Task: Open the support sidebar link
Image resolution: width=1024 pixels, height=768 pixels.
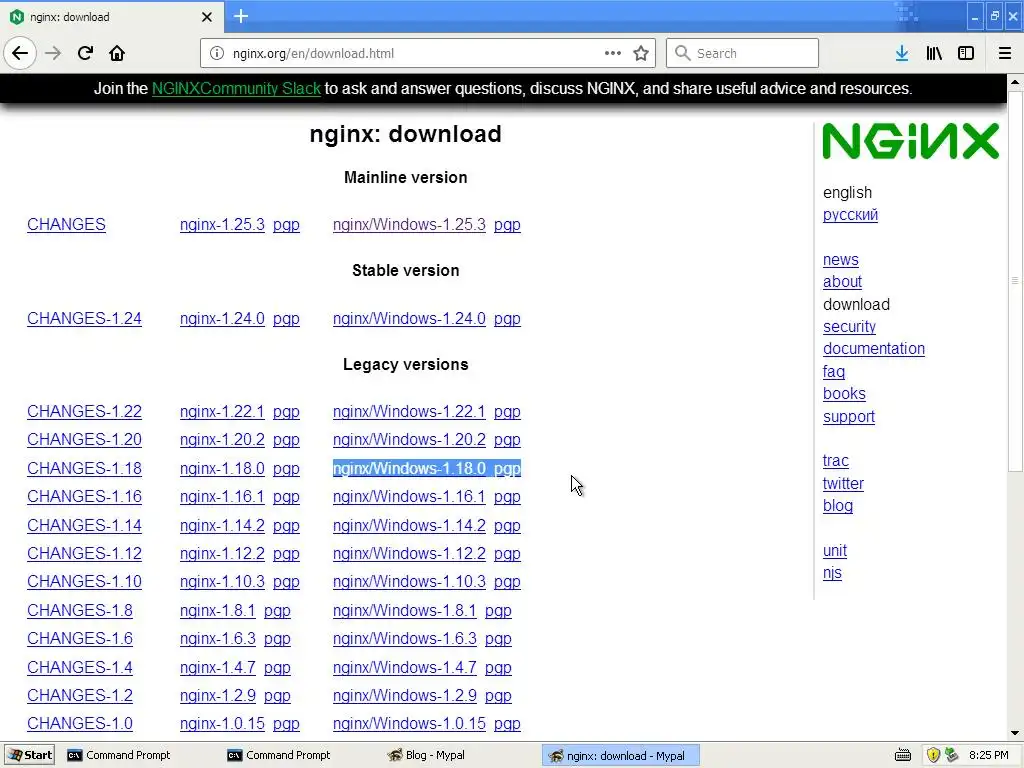Action: [x=848, y=417]
